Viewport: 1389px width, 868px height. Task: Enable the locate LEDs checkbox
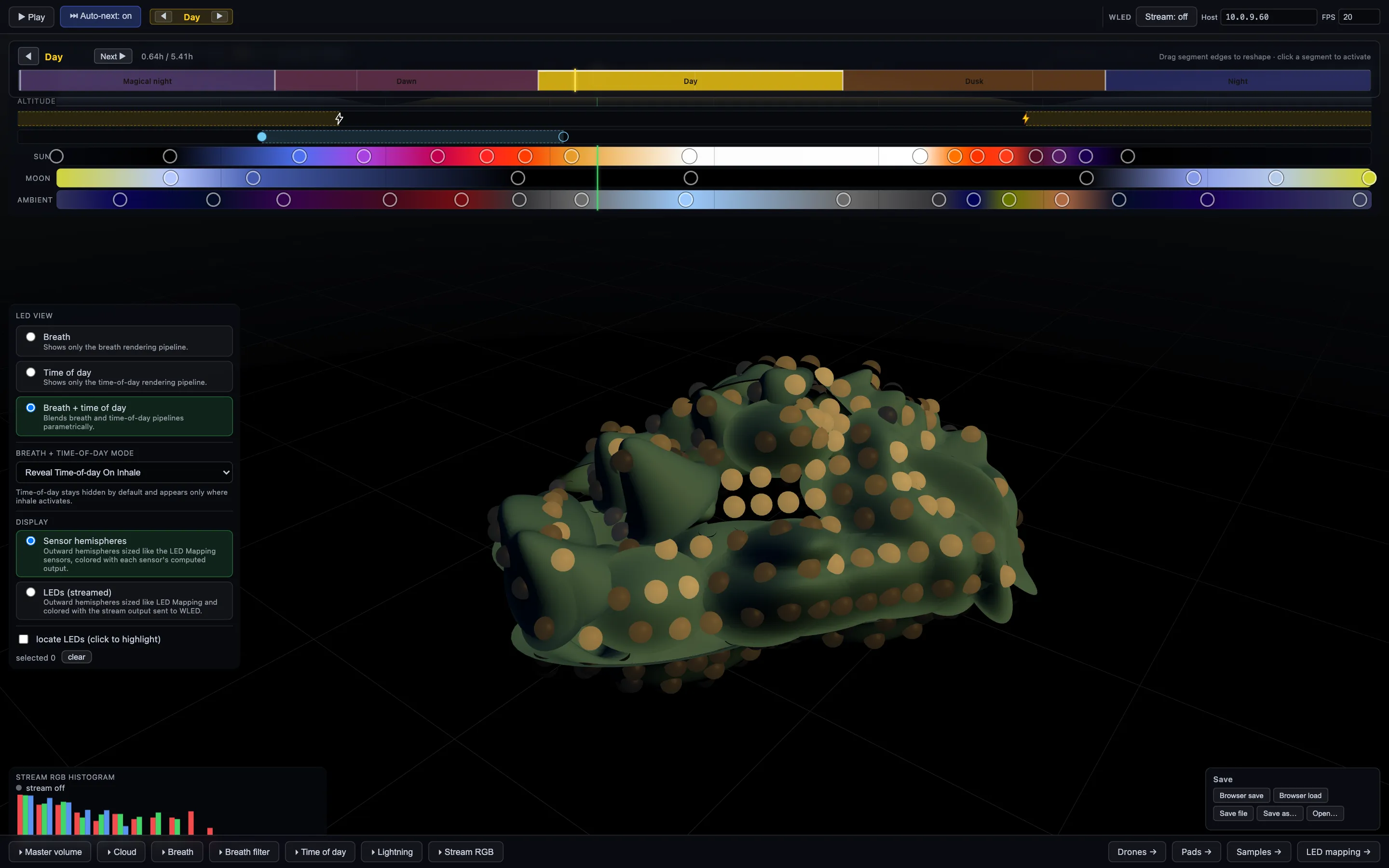tap(24, 639)
